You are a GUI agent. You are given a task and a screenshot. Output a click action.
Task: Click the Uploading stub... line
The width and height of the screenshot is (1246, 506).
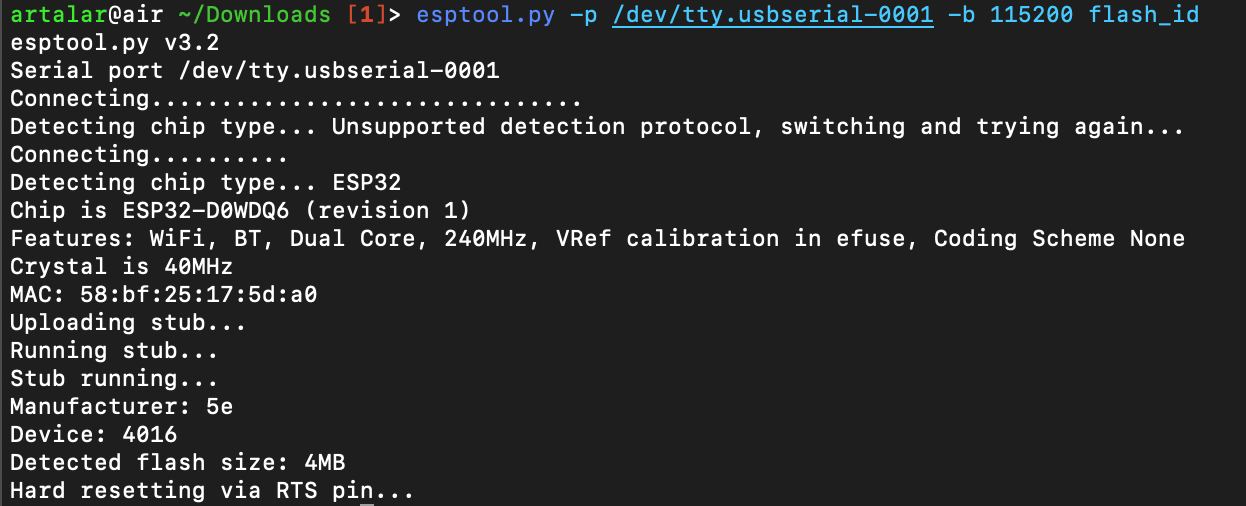pos(128,323)
